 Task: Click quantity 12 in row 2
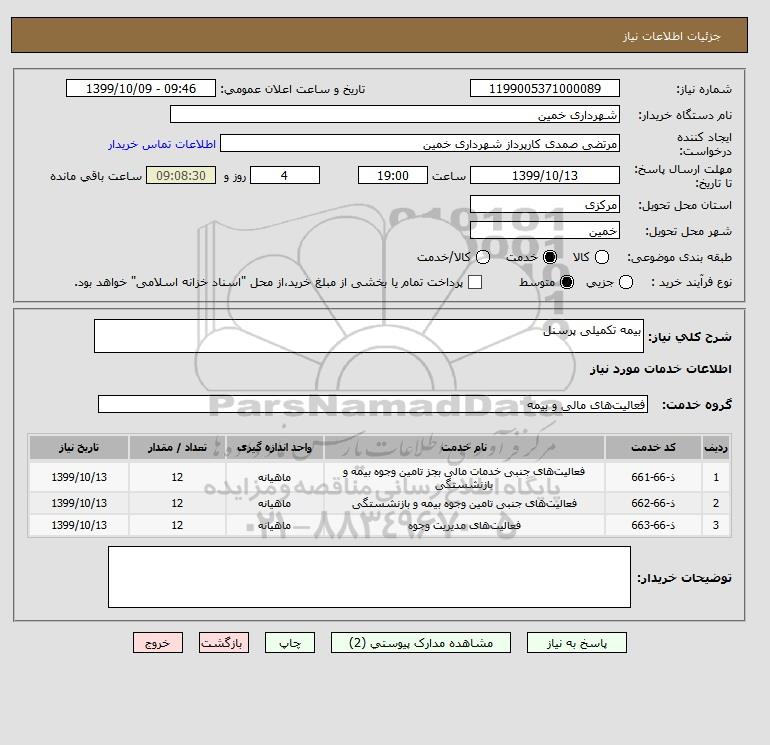click(177, 503)
